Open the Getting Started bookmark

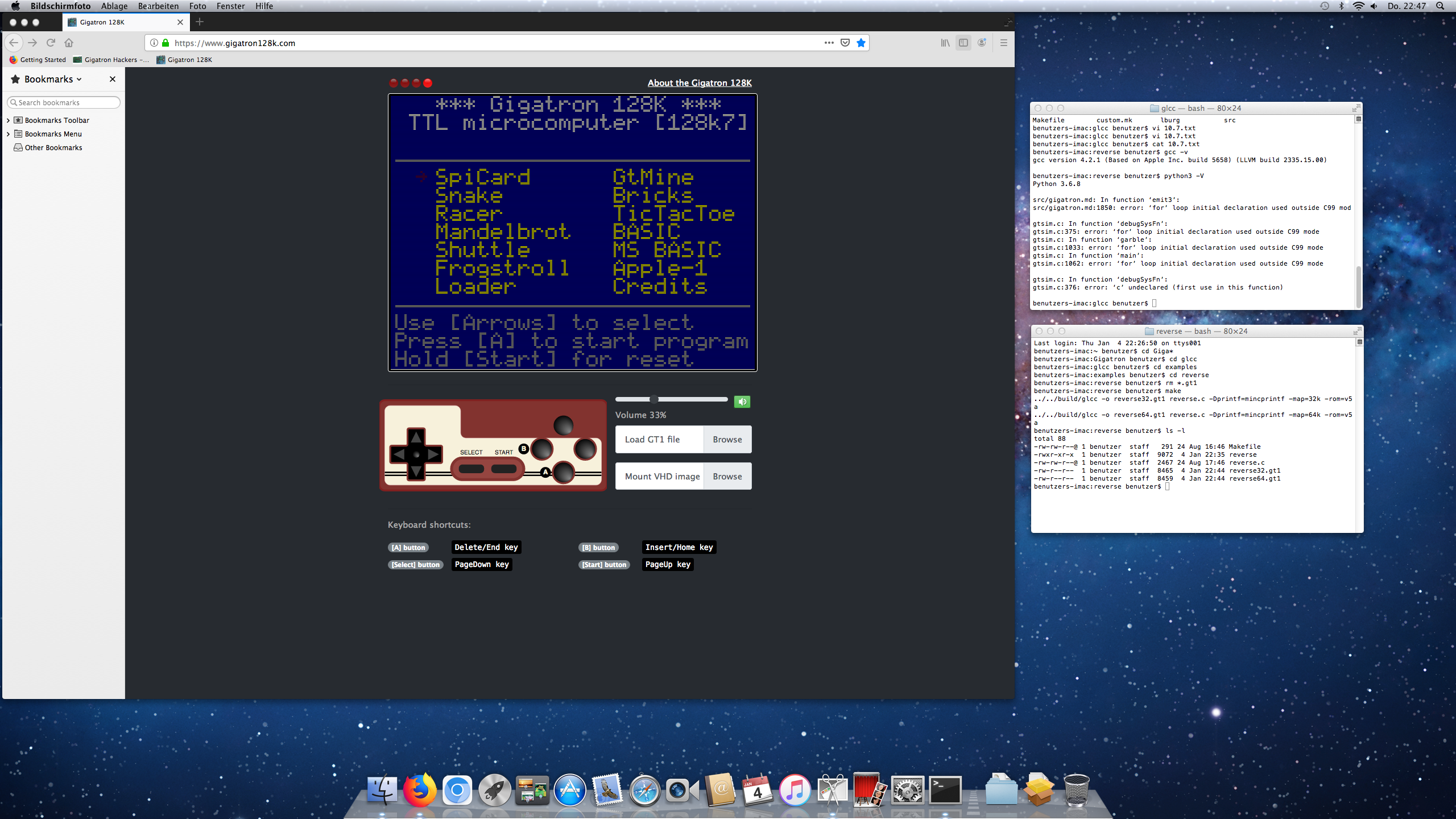[x=38, y=60]
